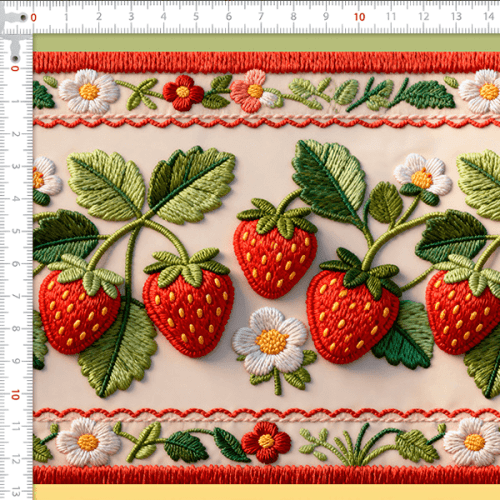
Task: Click the number 8 on the left ruler
Action: point(16,329)
